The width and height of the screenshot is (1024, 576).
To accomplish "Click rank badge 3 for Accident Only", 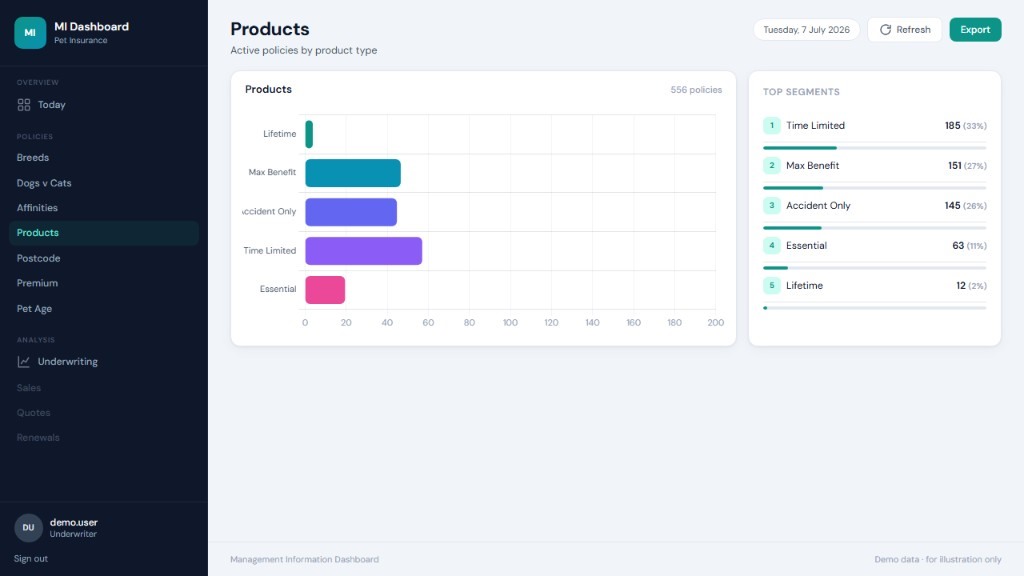I will 771,206.
